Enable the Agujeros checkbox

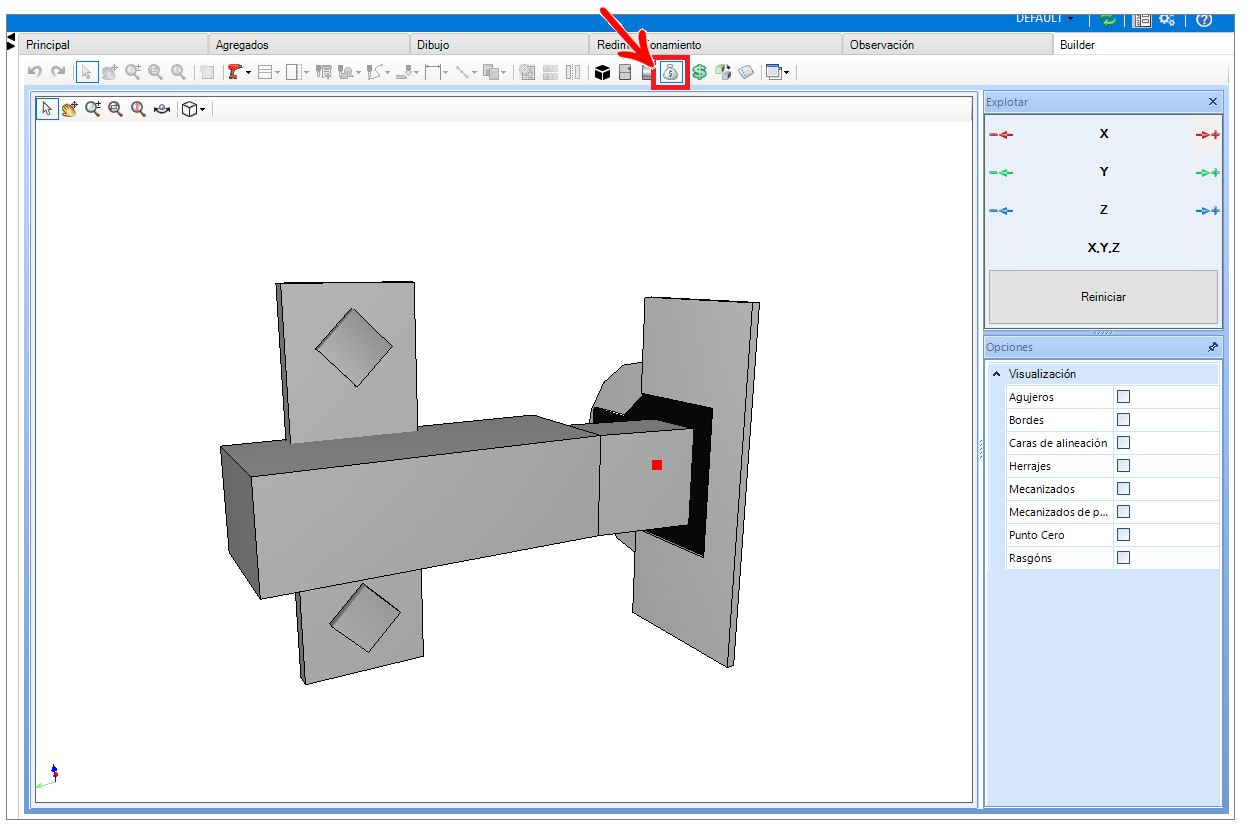click(x=1123, y=397)
